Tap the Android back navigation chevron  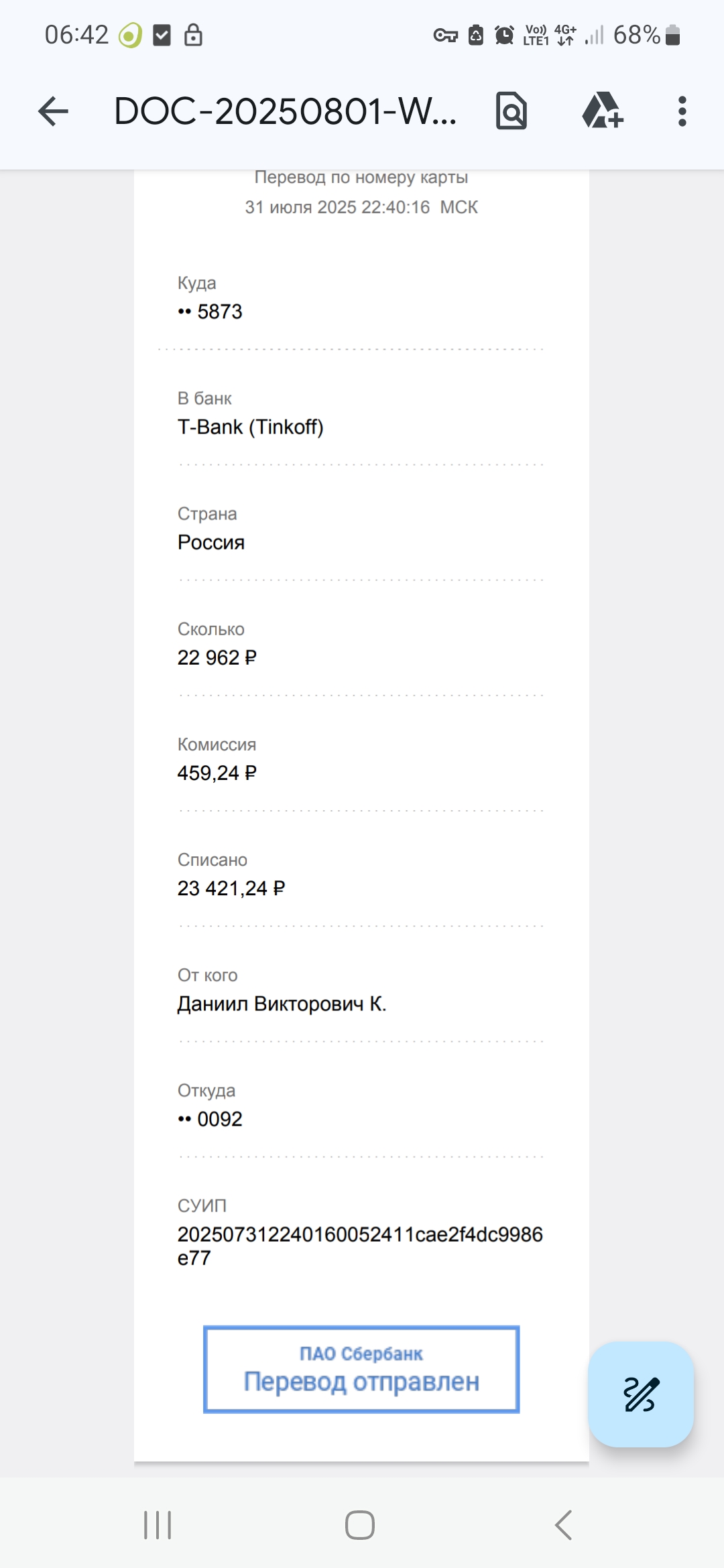[564, 1525]
